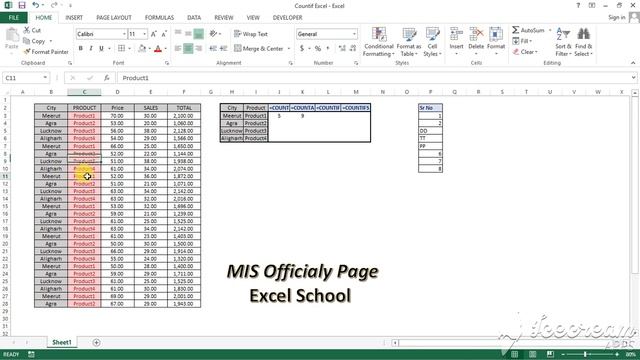Apply percent style
The height and width of the screenshot is (360, 640).
pyautogui.click(x=318, y=49)
